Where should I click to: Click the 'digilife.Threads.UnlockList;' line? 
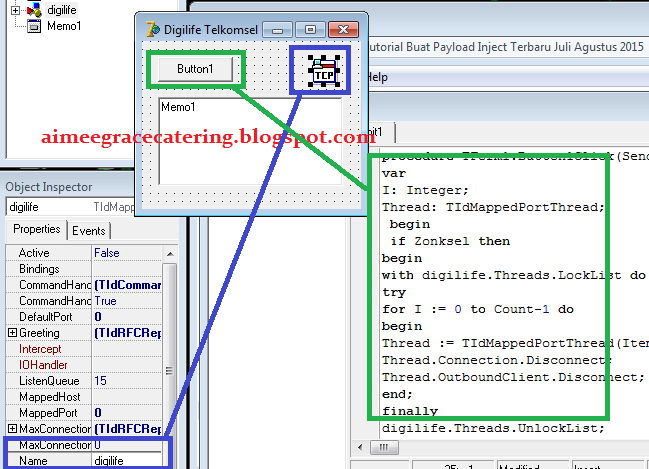click(x=493, y=428)
